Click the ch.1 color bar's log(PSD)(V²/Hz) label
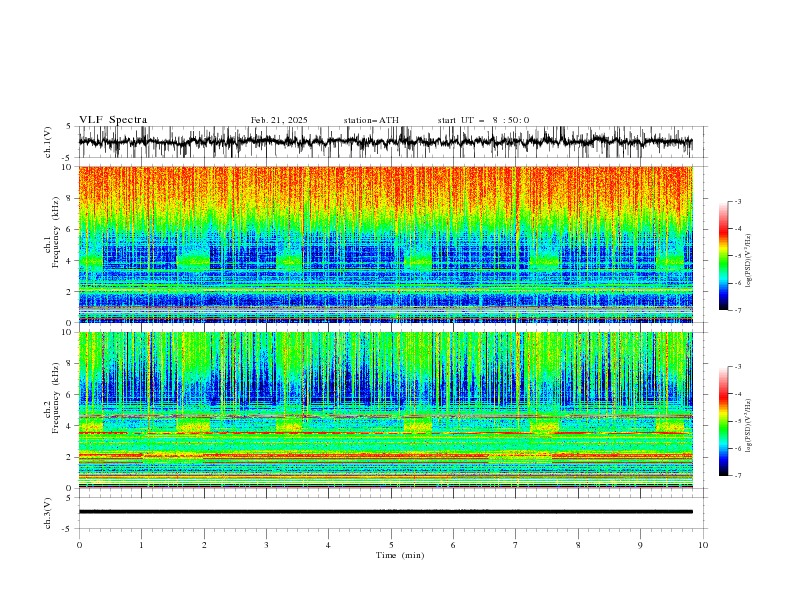This screenshot has width=792, height=612. pos(749,261)
